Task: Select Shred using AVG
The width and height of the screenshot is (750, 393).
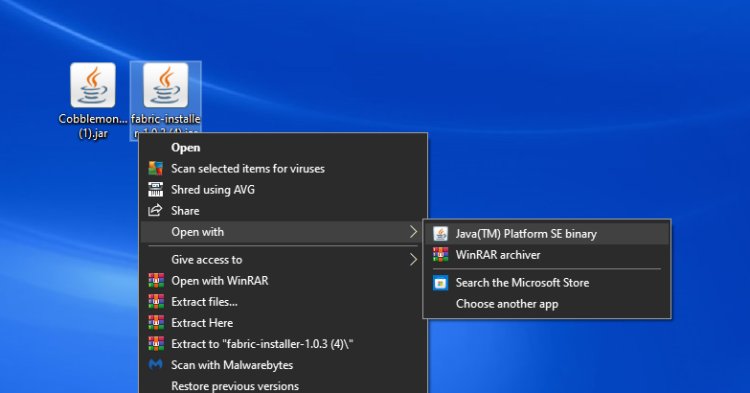Action: tap(283, 189)
